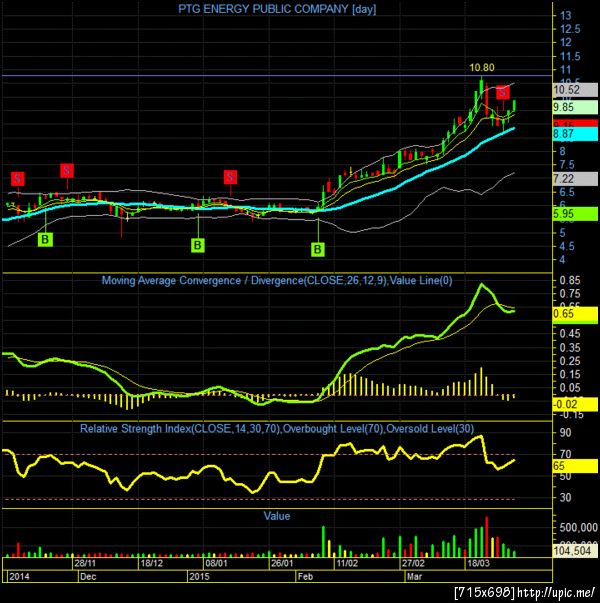
Task: Click the 10.80 high price annotation
Action: click(482, 68)
